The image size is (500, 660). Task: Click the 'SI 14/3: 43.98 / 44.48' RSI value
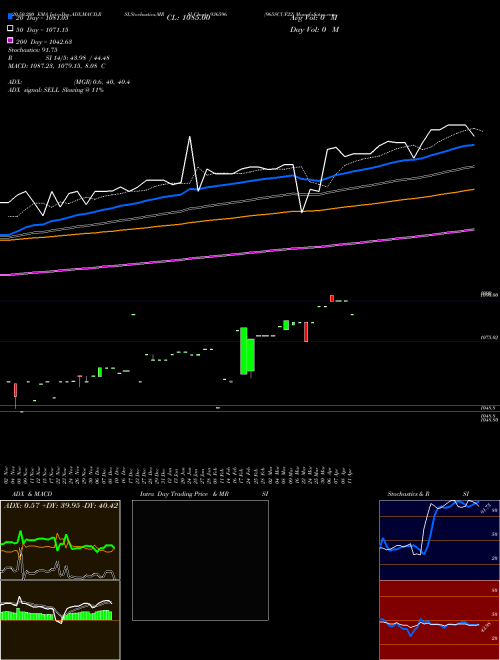(77, 58)
